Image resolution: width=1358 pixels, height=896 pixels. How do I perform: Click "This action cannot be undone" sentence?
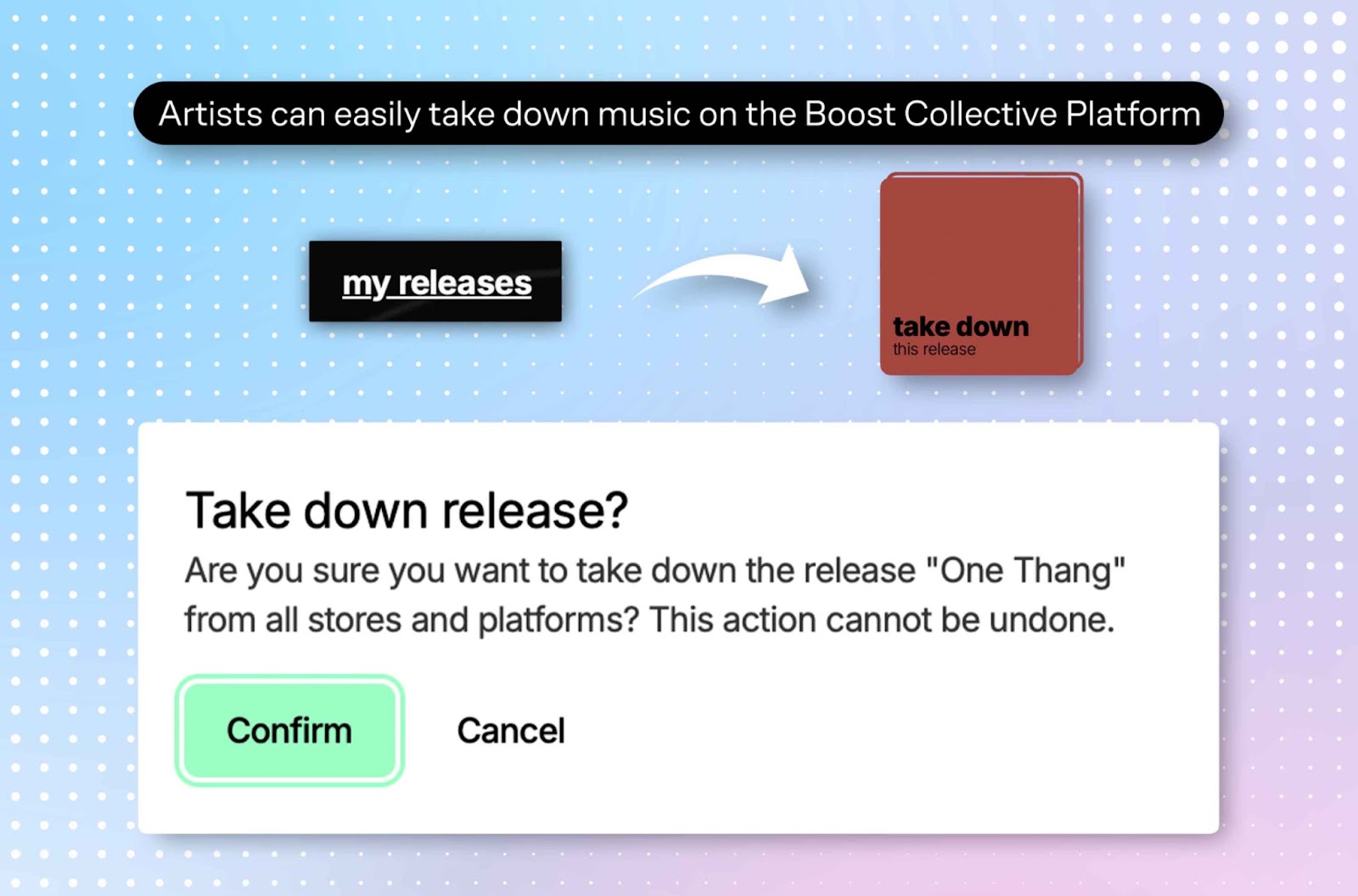(882, 619)
